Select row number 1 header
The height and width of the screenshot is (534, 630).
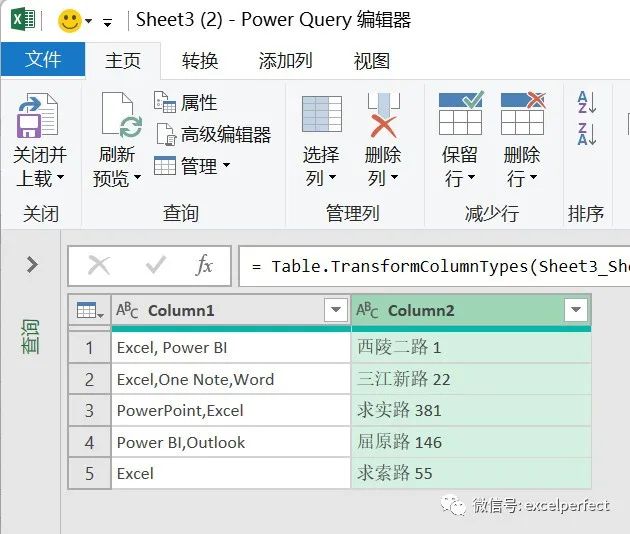click(89, 348)
